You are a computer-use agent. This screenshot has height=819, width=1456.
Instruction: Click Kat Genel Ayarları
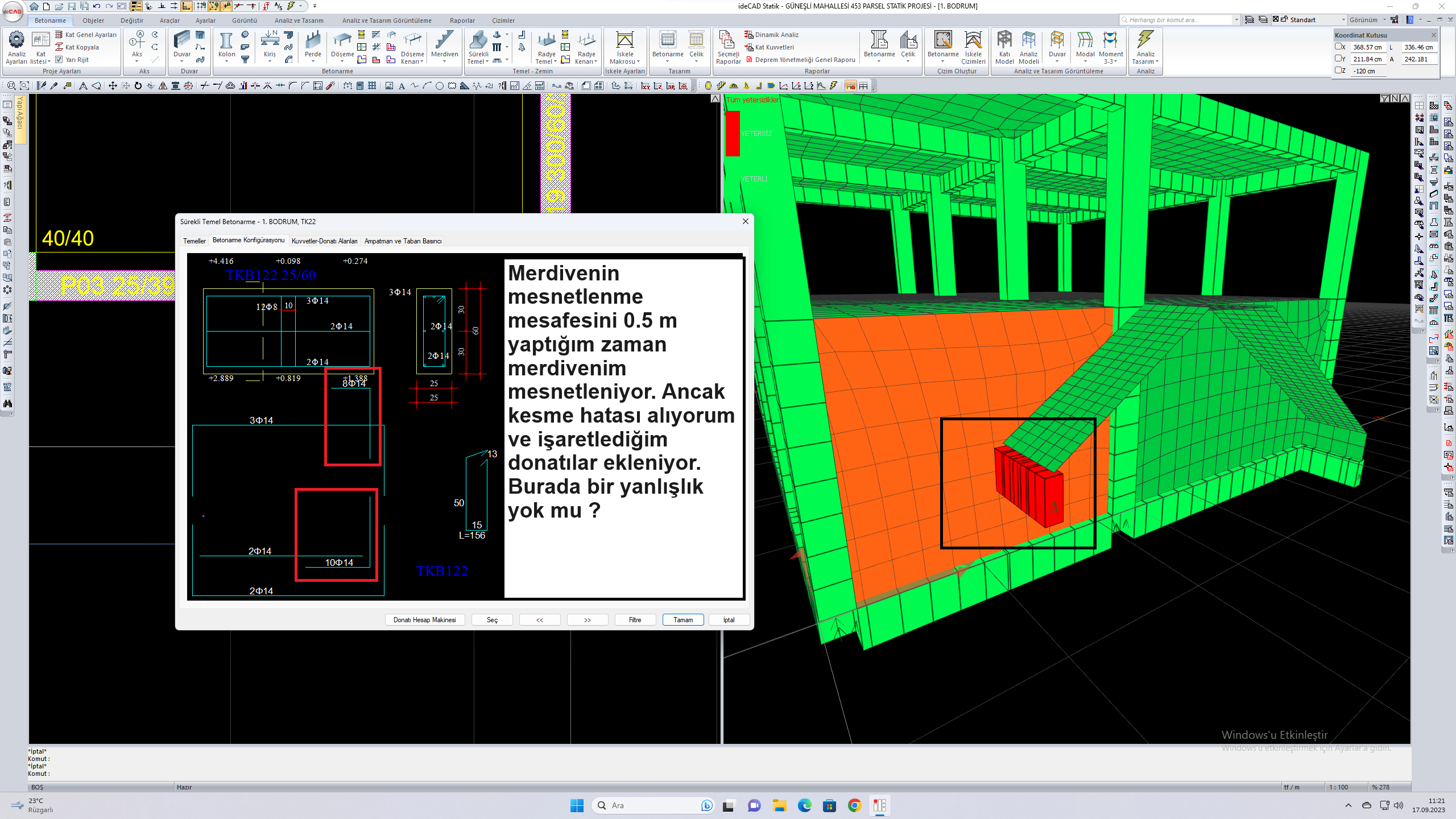pos(86,35)
